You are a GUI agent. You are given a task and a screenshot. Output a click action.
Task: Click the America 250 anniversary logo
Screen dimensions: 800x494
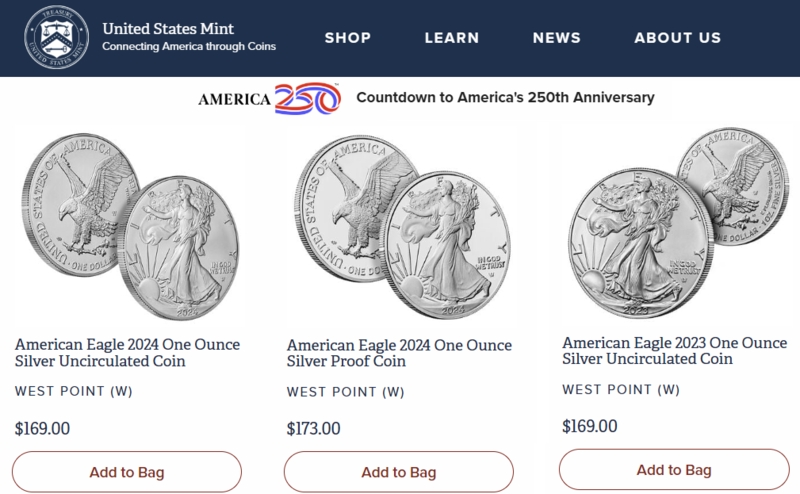pos(270,98)
